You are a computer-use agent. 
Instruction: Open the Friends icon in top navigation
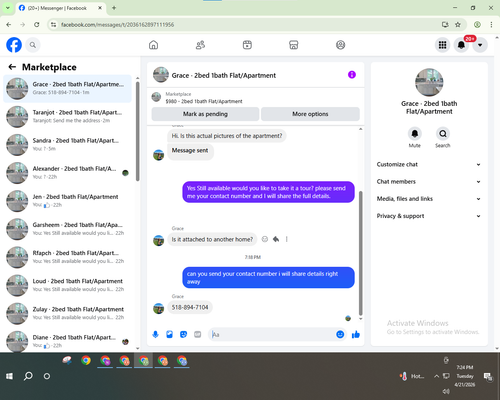[200, 45]
